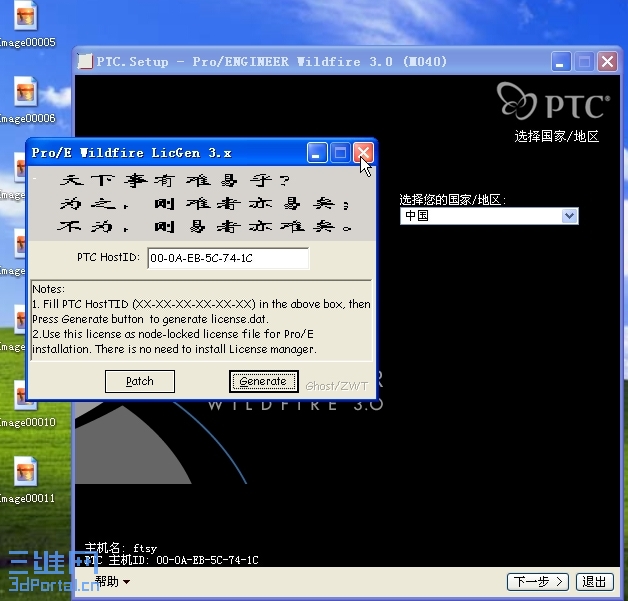The width and height of the screenshot is (628, 601).
Task: Select the Image00006 desktop icon
Action: [26, 100]
